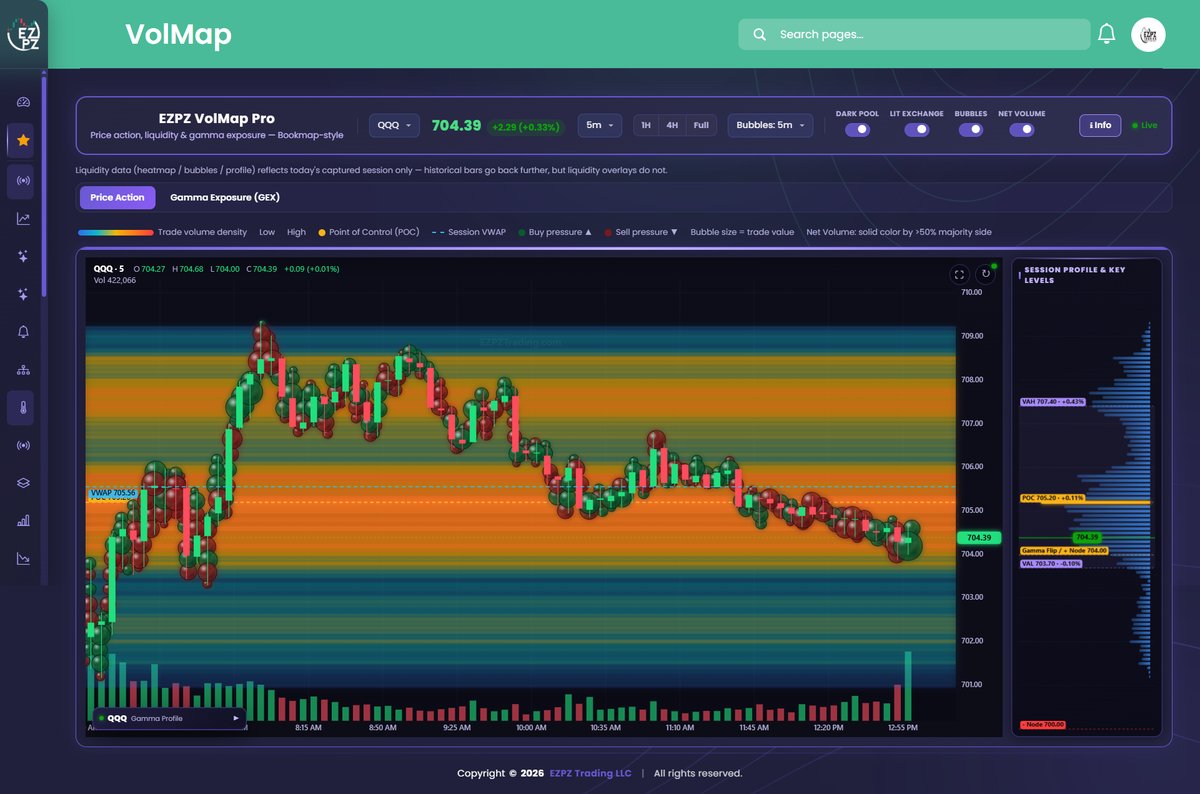Open the 5m timeframe dropdown

(600, 125)
